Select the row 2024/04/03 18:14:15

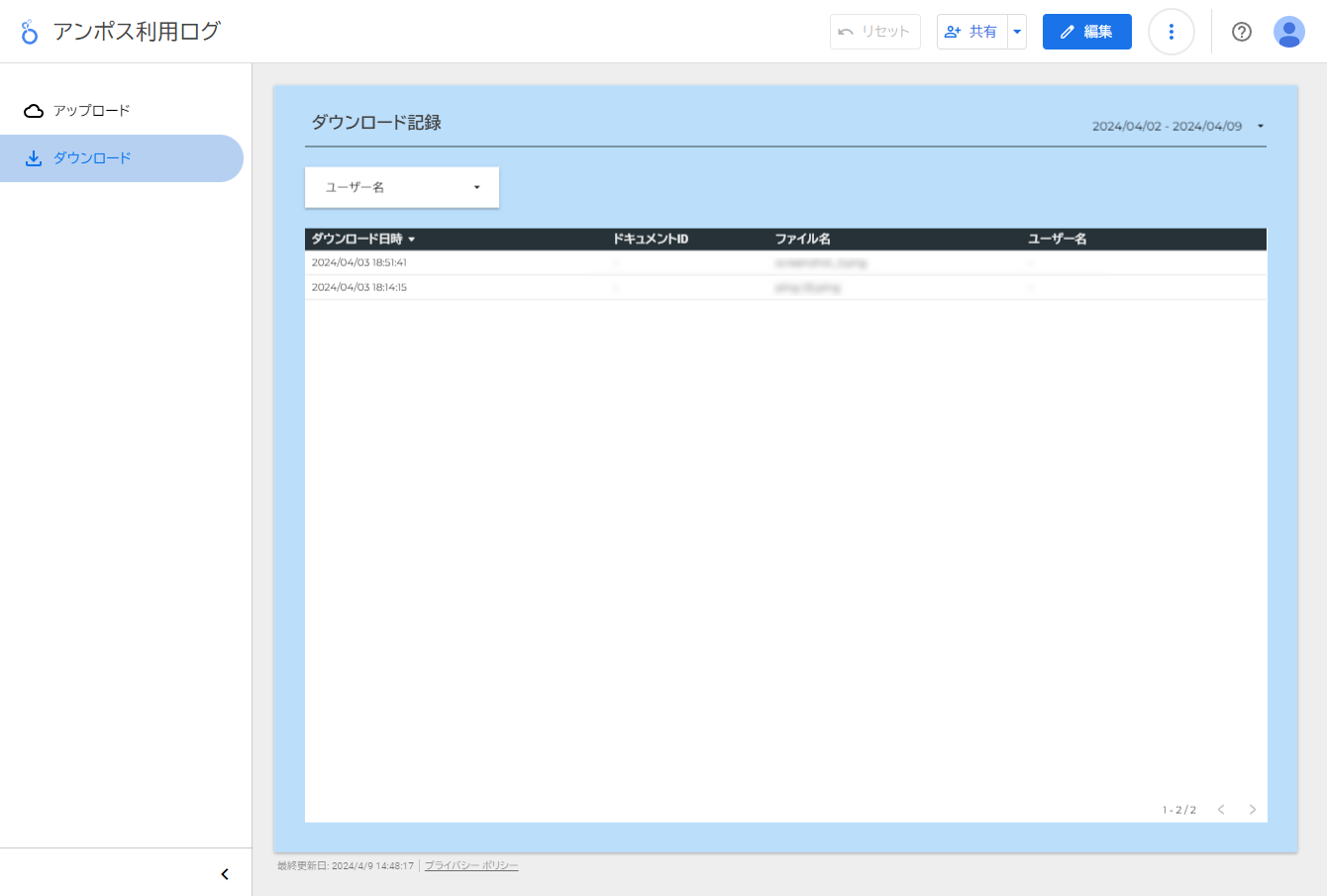(785, 287)
